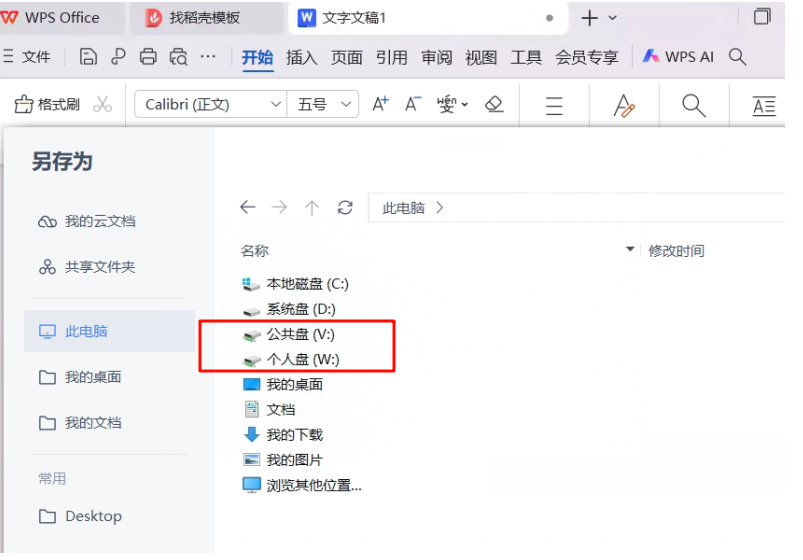Click the typesetting A-lines icon

764,106
